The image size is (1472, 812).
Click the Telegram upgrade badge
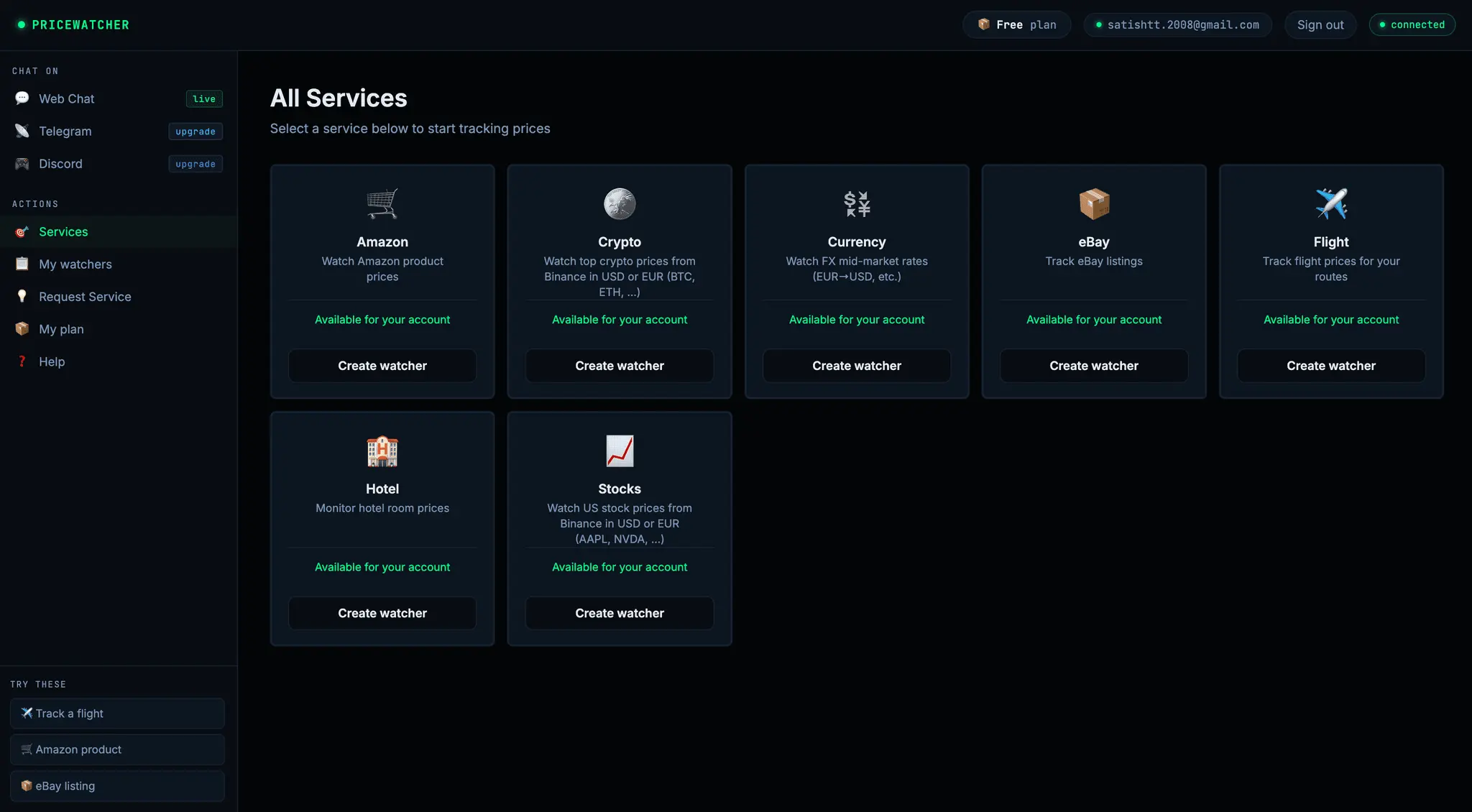pos(195,132)
